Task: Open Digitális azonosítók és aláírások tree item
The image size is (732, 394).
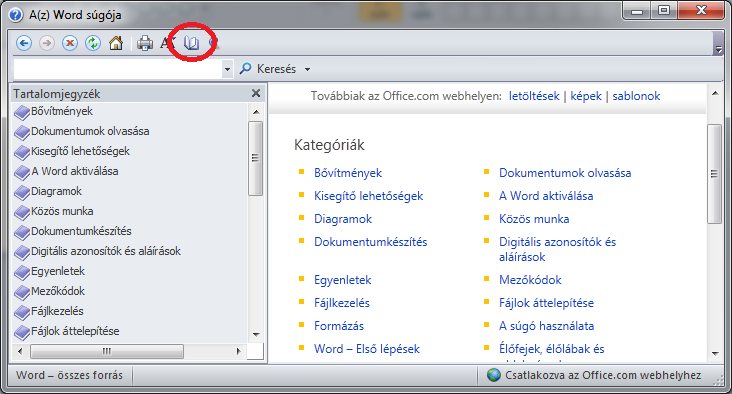Action: 106,251
